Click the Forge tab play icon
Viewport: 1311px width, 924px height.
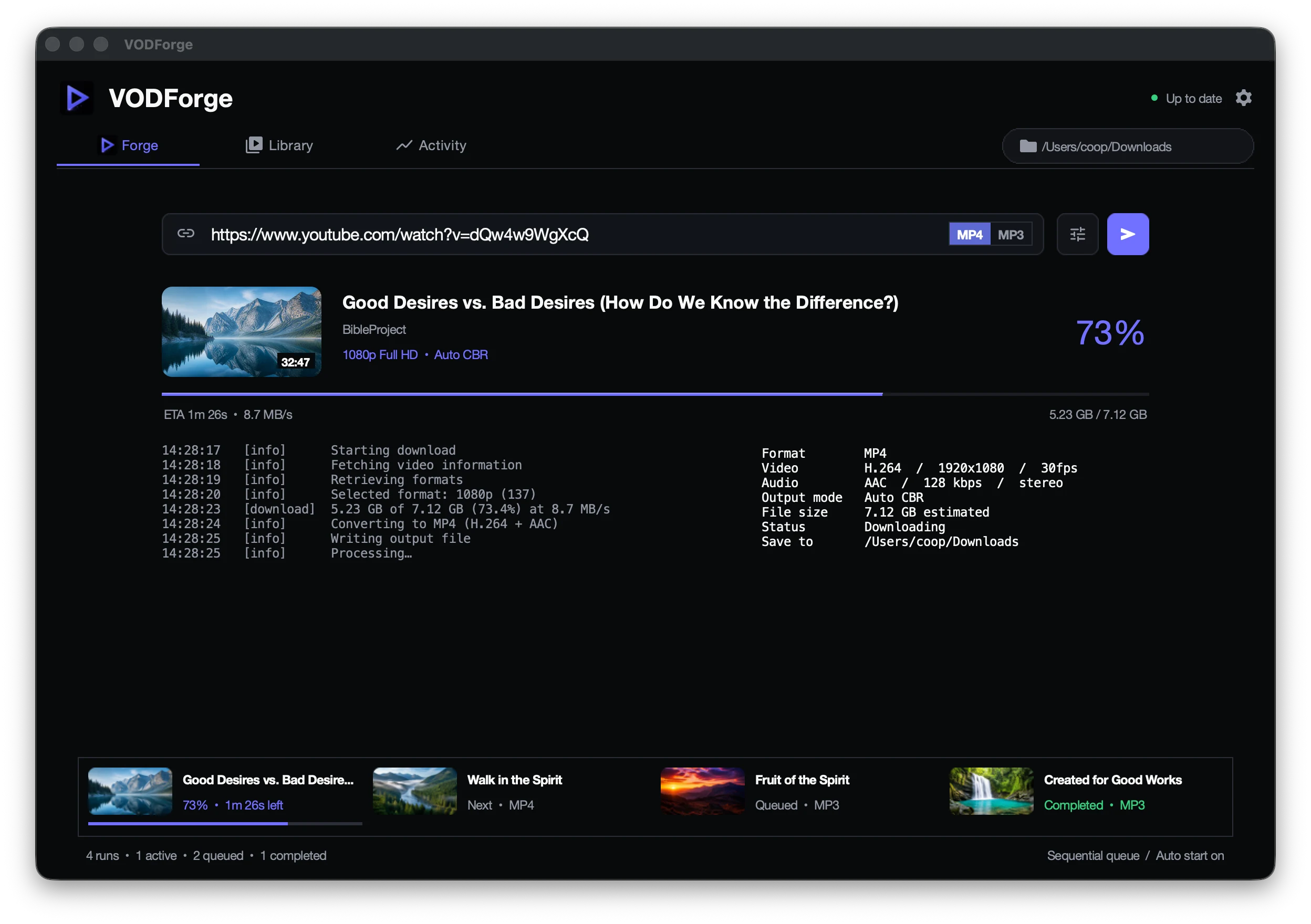pyautogui.click(x=107, y=145)
